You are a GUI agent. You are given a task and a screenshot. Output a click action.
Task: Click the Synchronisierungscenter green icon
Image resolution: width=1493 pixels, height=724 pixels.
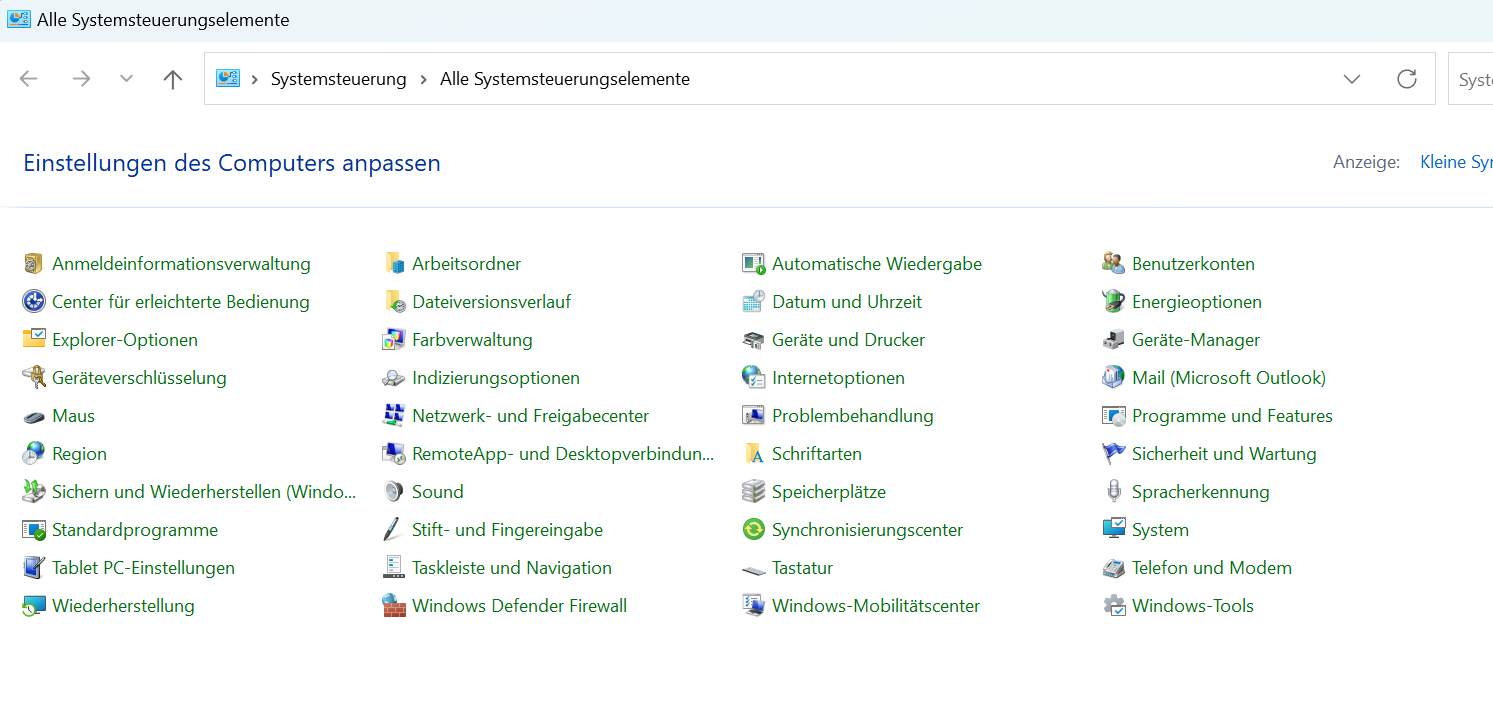754,530
